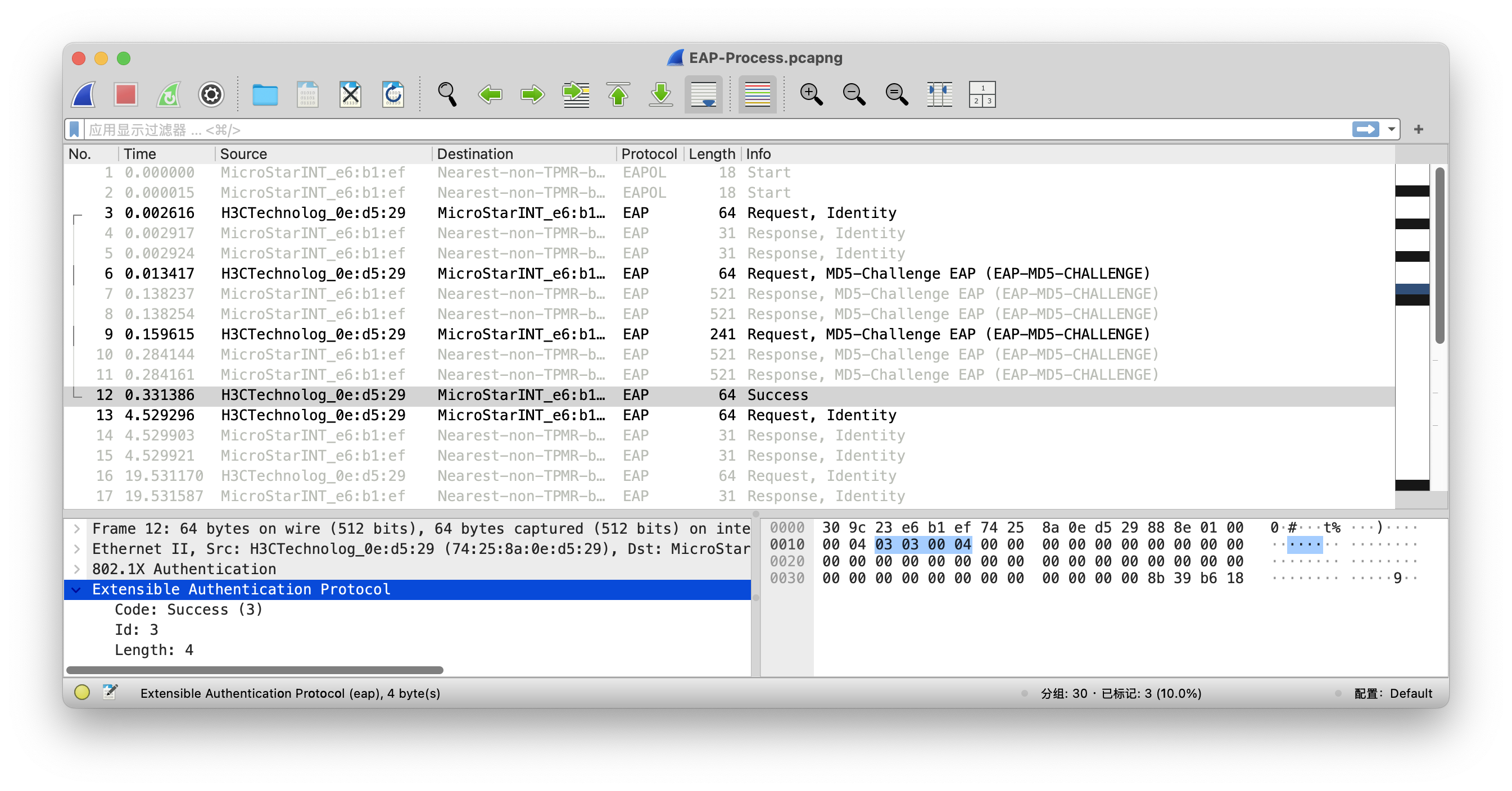The image size is (1512, 791).
Task: Open the display filter history dropdown arrow
Action: tap(1391, 129)
